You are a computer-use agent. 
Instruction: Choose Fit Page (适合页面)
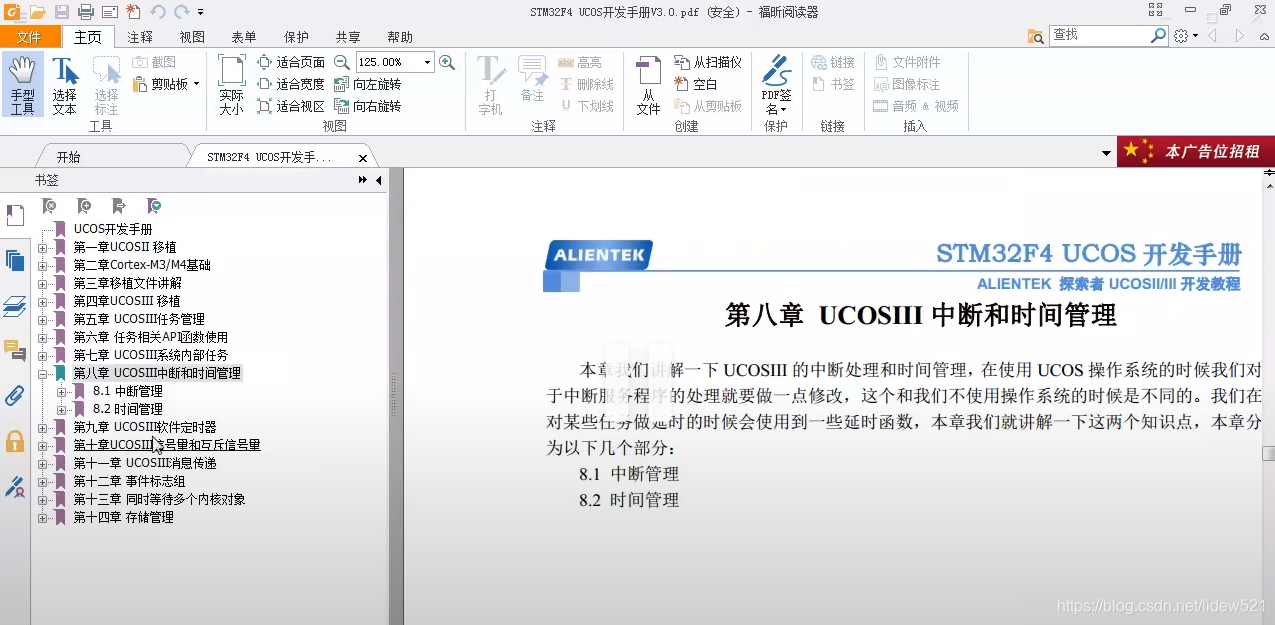coord(291,62)
